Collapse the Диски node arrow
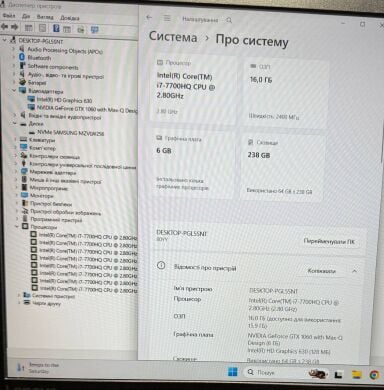 (14, 123)
